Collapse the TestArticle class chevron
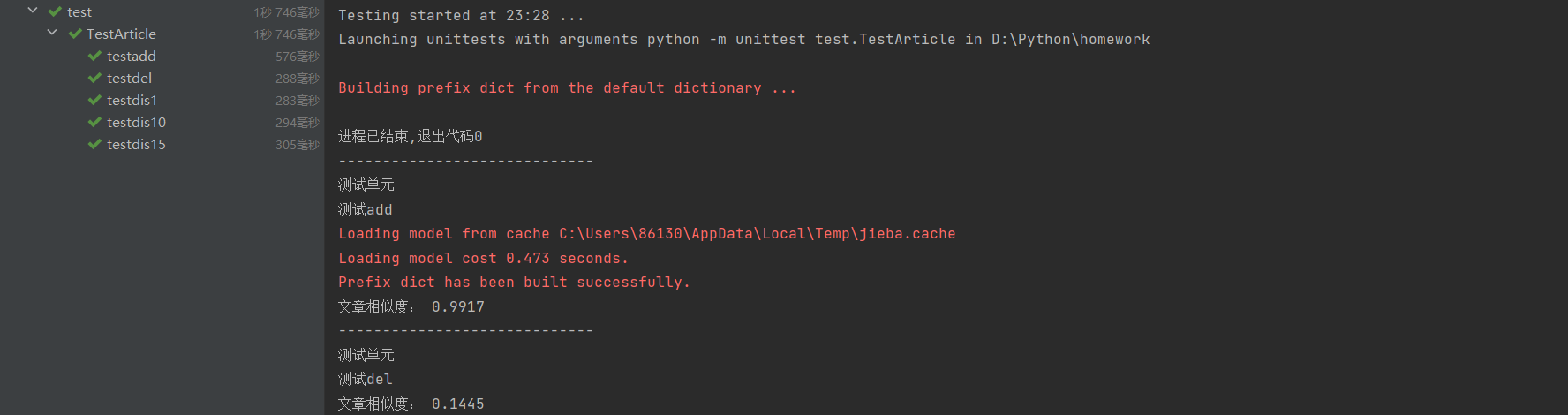 52,34
